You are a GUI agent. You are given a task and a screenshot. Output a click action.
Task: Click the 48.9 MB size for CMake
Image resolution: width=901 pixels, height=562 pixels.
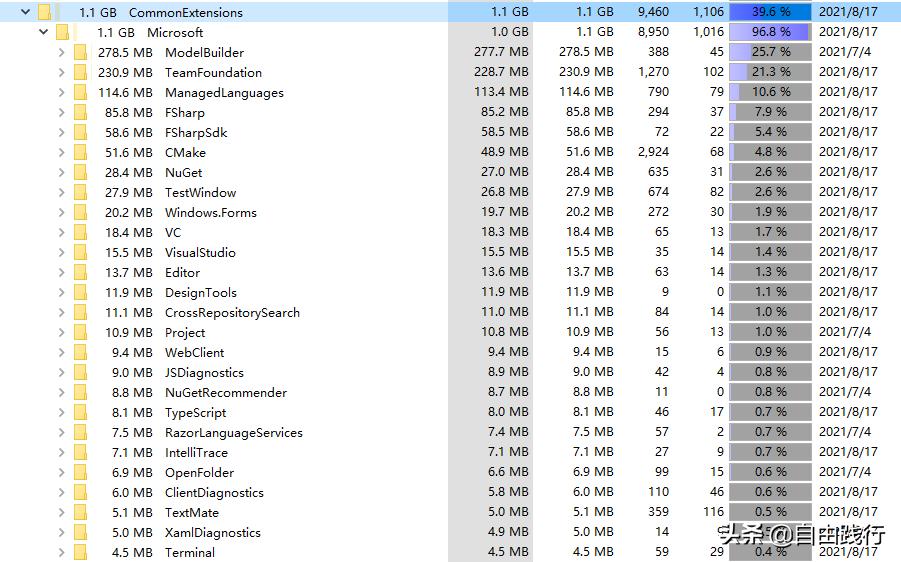point(505,152)
